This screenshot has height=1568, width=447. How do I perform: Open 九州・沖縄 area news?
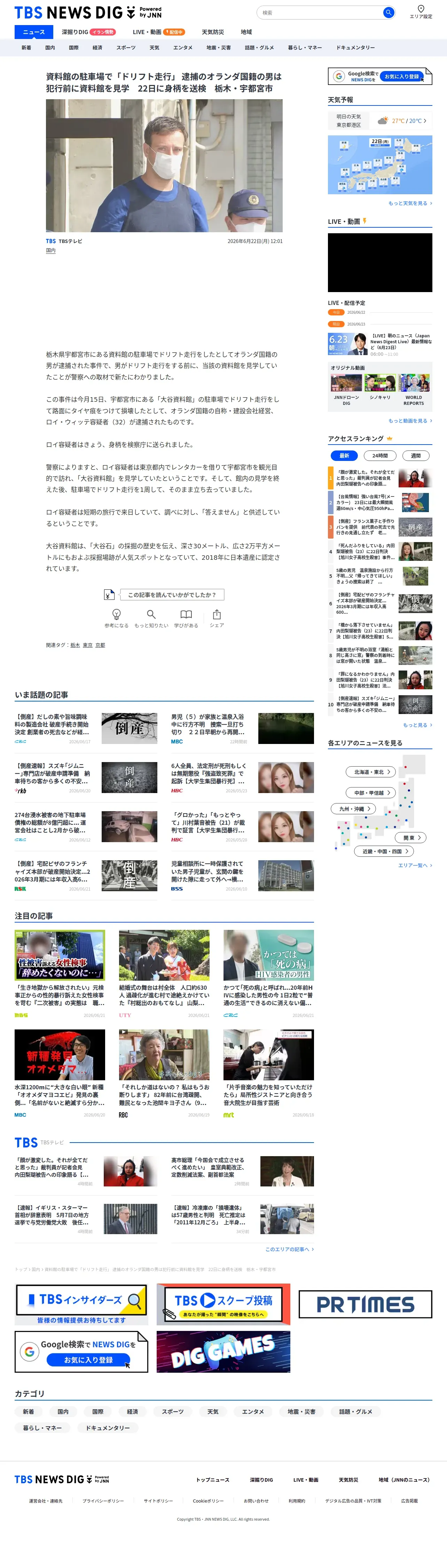(x=354, y=809)
